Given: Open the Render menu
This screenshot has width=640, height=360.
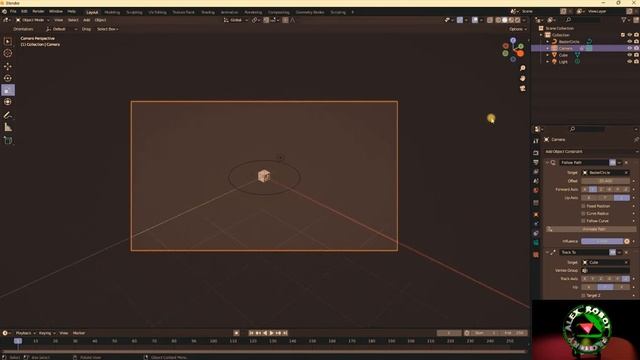Looking at the screenshot, I should click(38, 11).
